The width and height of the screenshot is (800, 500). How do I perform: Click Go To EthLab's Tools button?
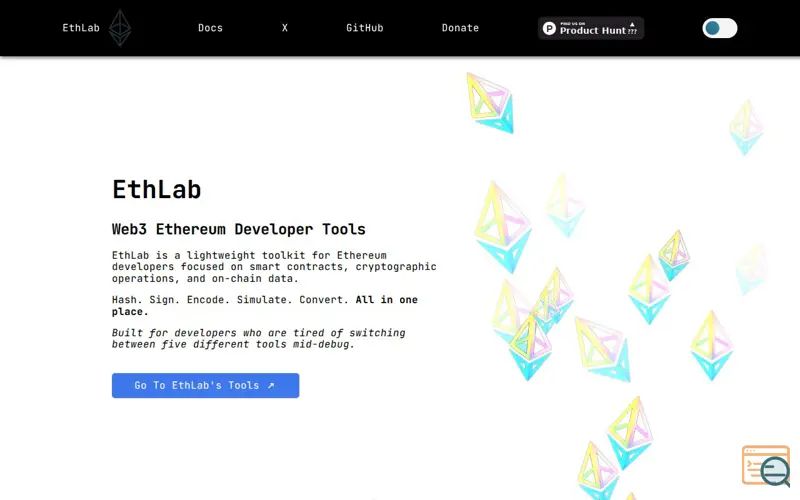tap(206, 385)
